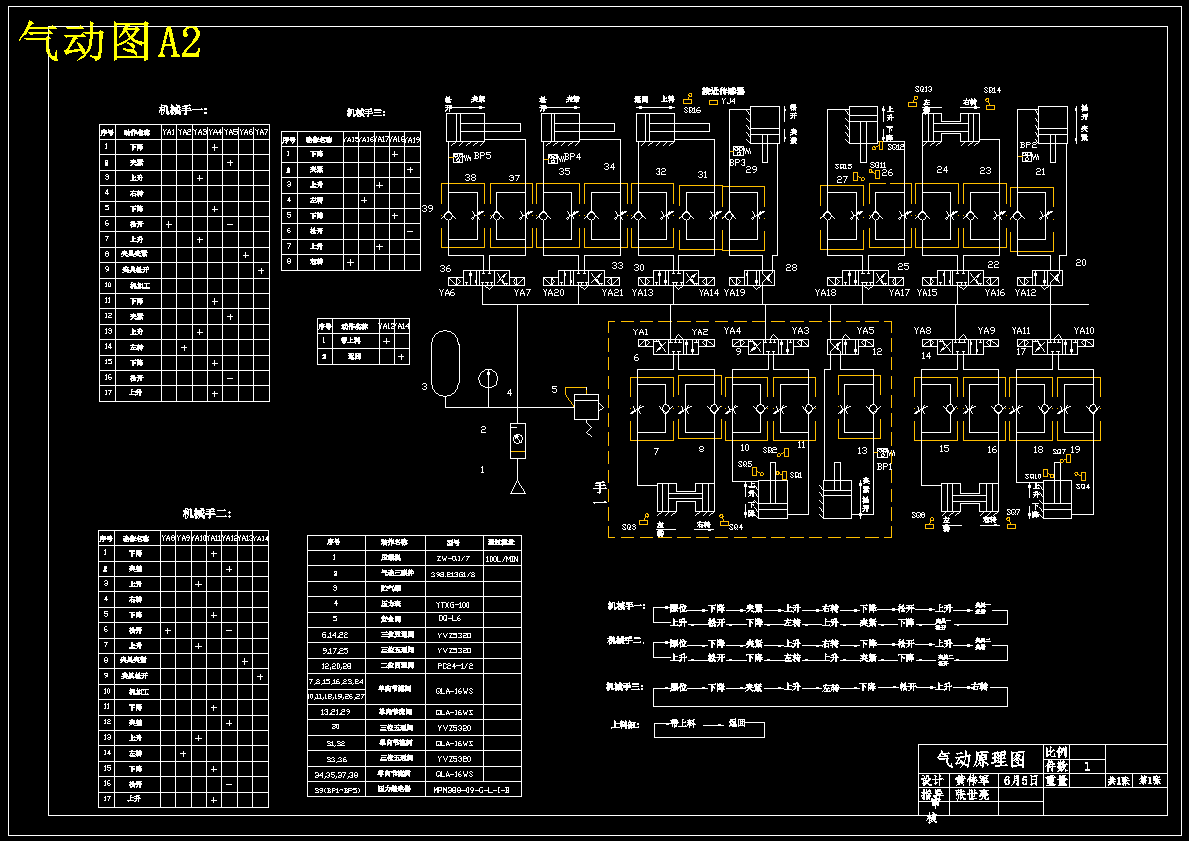This screenshot has height=841, width=1189.
Task: Click the solenoid valve between YA20 and YA21
Action: coord(582,278)
